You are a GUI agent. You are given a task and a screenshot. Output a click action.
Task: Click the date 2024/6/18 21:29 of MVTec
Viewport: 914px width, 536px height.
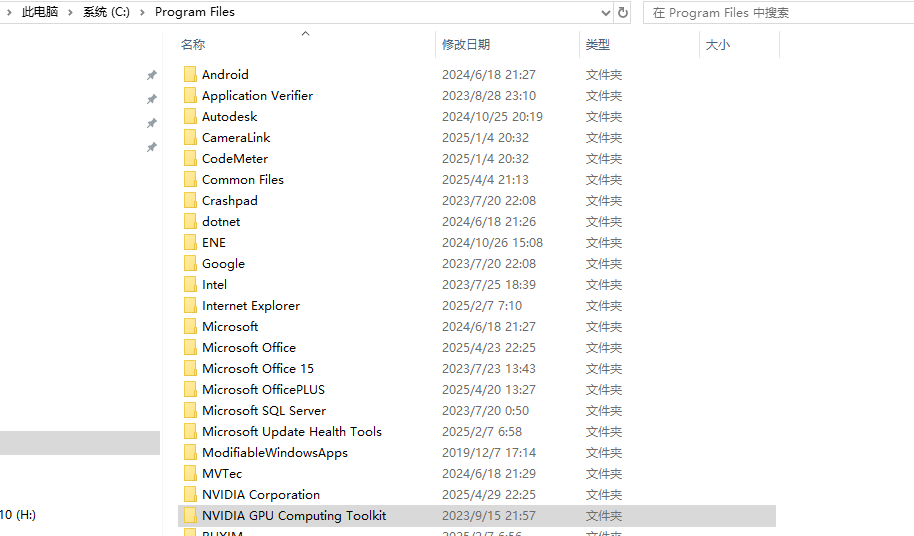[x=488, y=473]
